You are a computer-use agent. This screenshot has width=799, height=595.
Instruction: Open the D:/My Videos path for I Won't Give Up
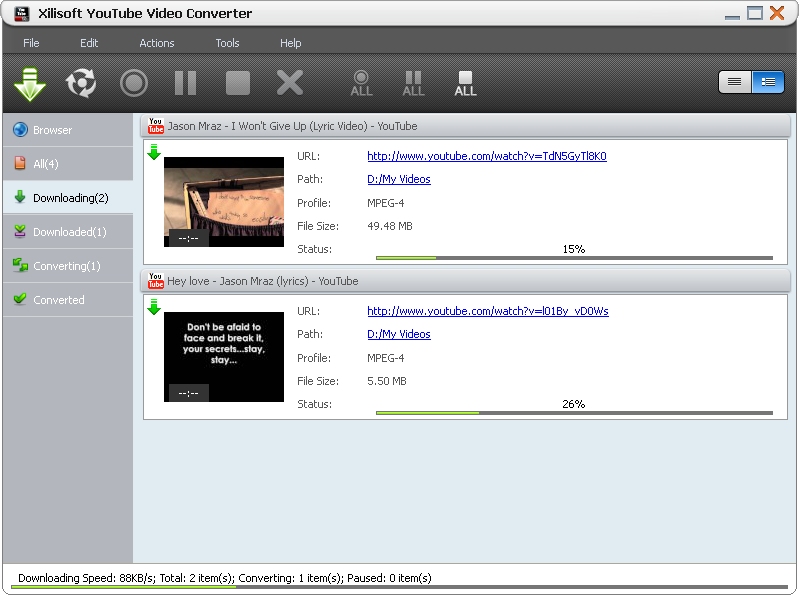pyautogui.click(x=399, y=179)
